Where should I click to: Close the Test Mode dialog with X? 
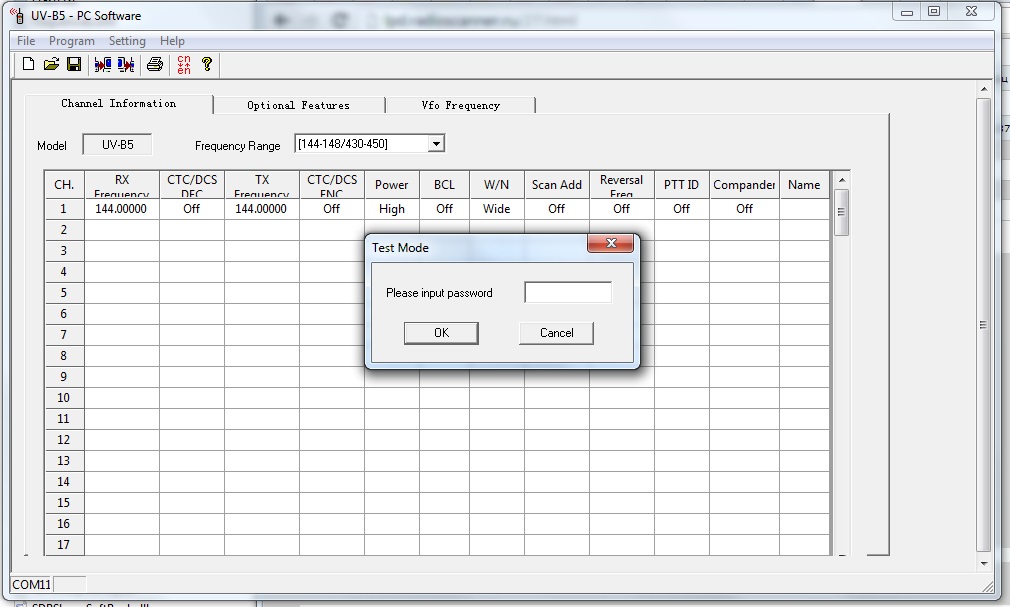[x=611, y=243]
